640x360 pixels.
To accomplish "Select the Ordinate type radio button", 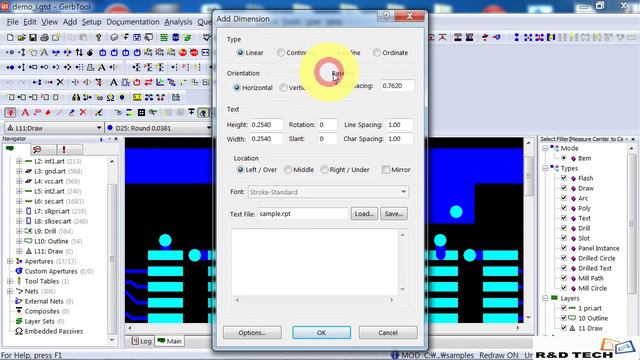I will pos(377,53).
